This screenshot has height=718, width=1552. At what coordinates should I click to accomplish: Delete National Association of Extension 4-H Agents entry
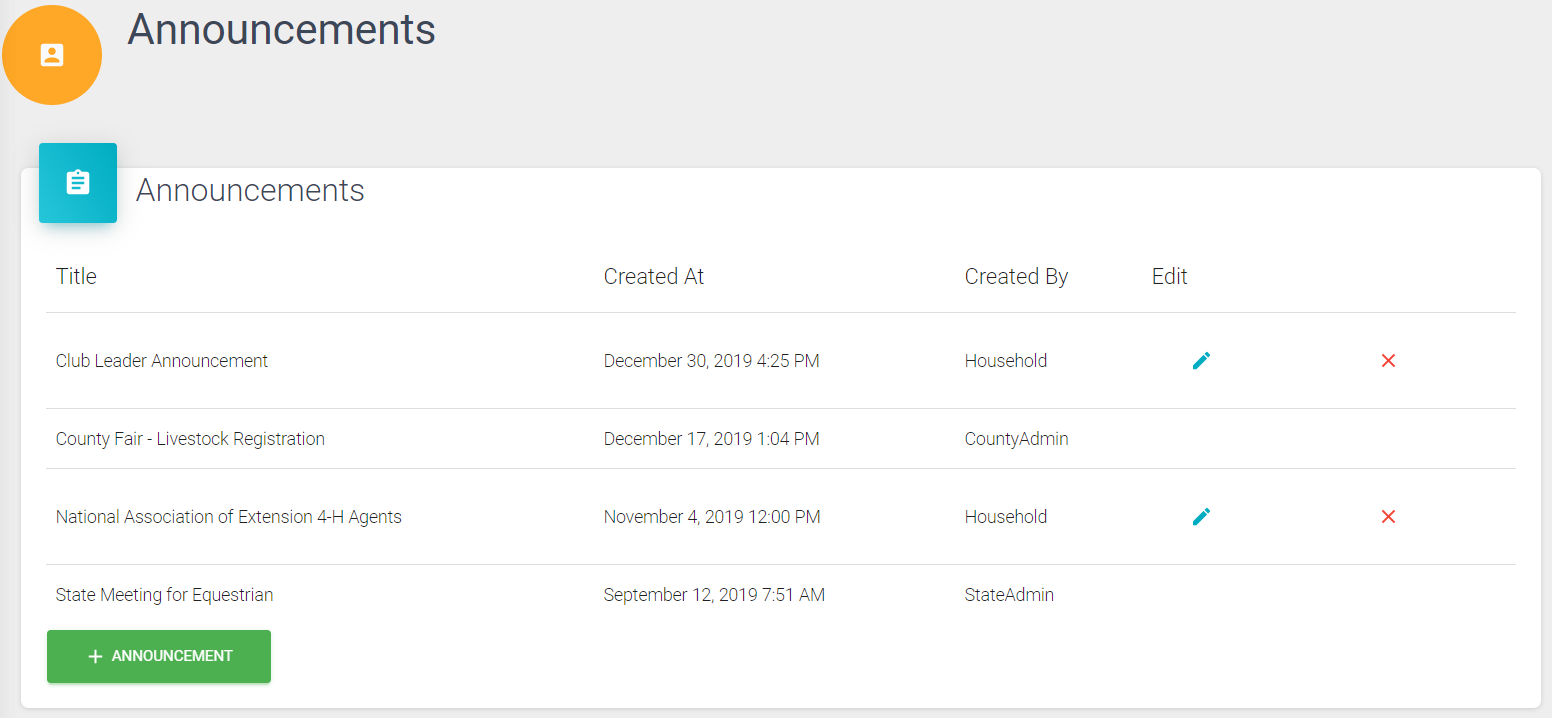pos(1388,517)
